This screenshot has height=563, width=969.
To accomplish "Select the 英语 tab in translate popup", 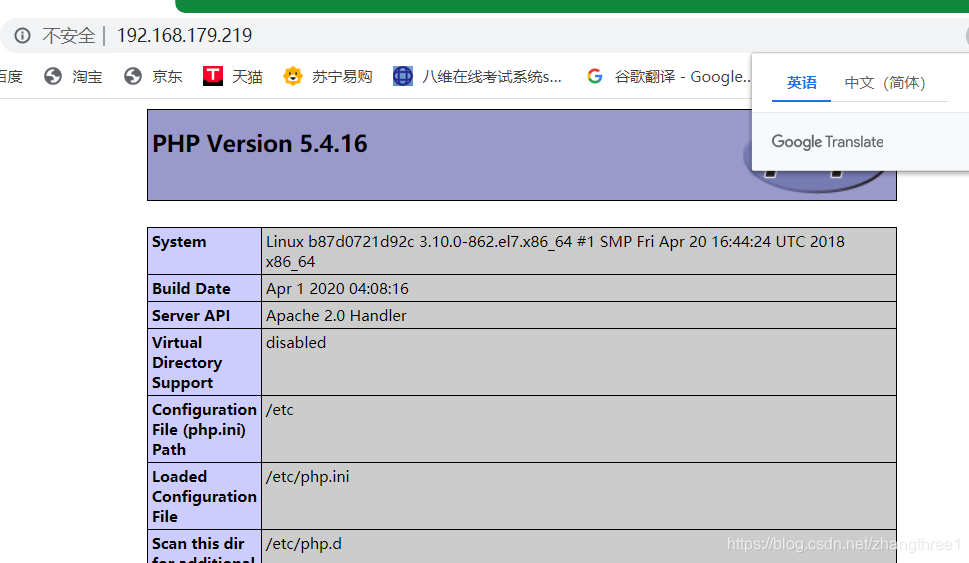I will 802,83.
